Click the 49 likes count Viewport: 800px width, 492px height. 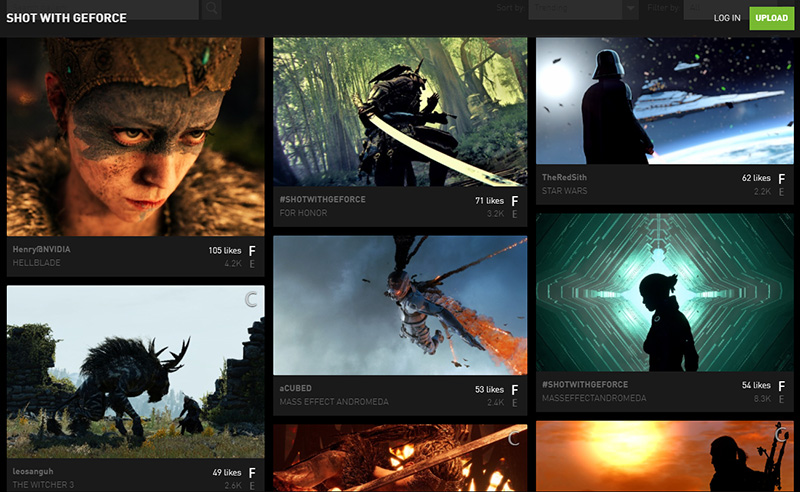coord(227,473)
